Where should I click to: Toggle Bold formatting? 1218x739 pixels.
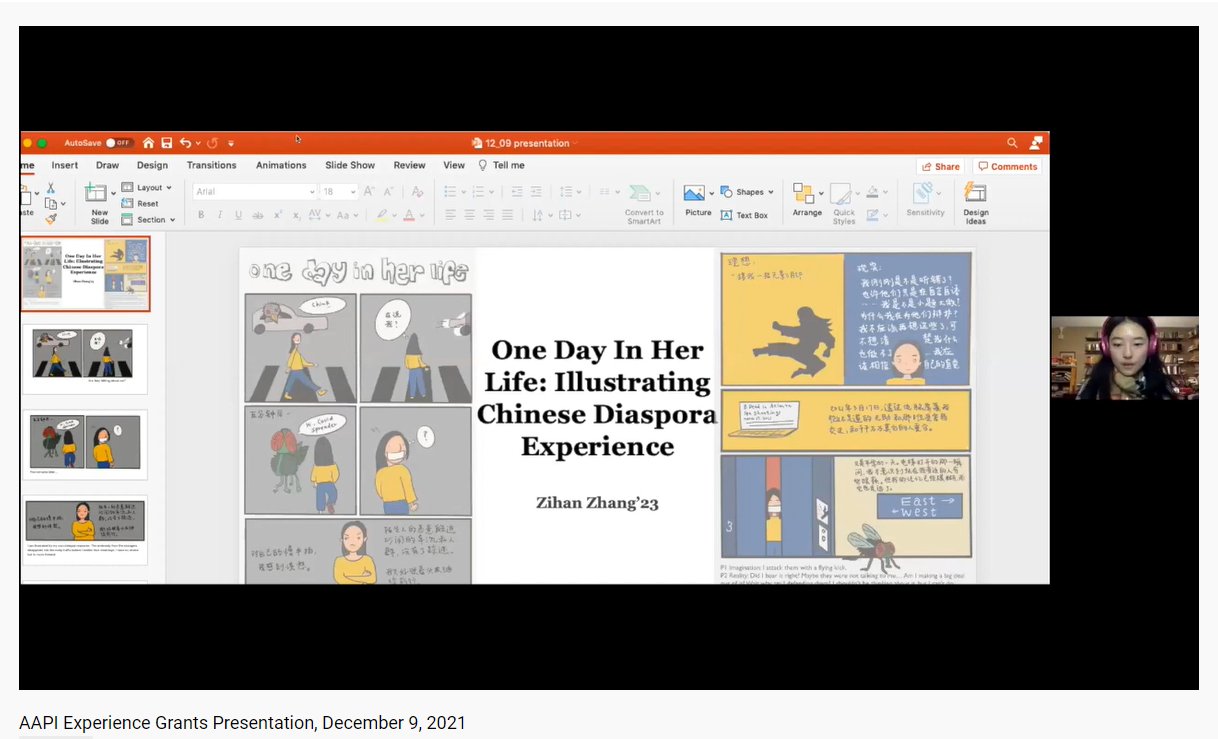click(x=201, y=215)
